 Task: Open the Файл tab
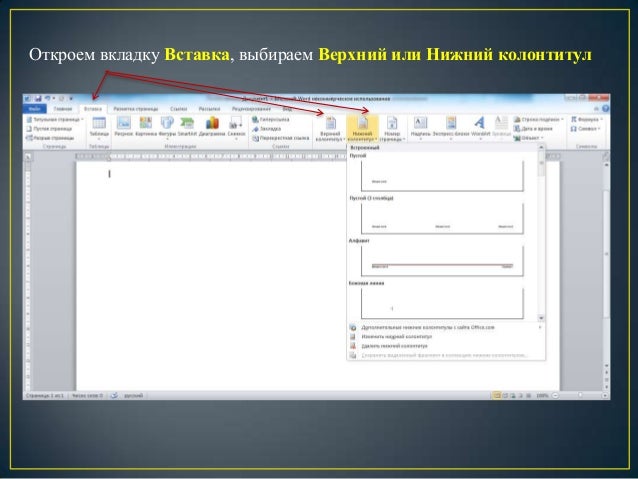pyautogui.click(x=35, y=109)
